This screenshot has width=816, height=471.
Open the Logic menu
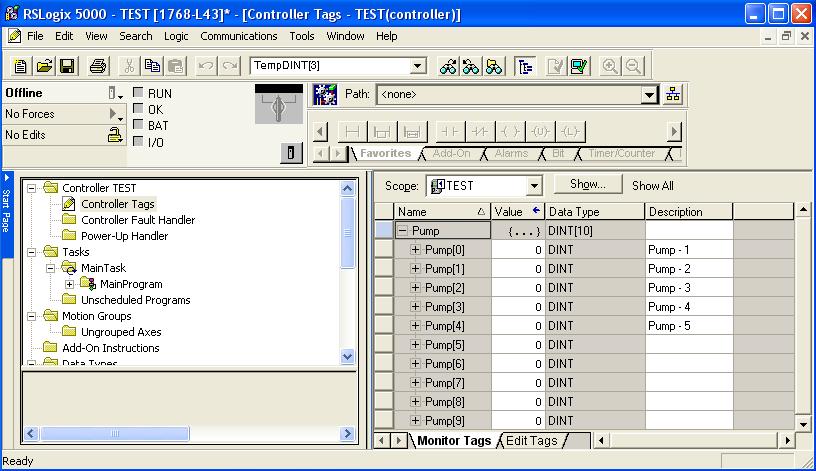pos(176,36)
